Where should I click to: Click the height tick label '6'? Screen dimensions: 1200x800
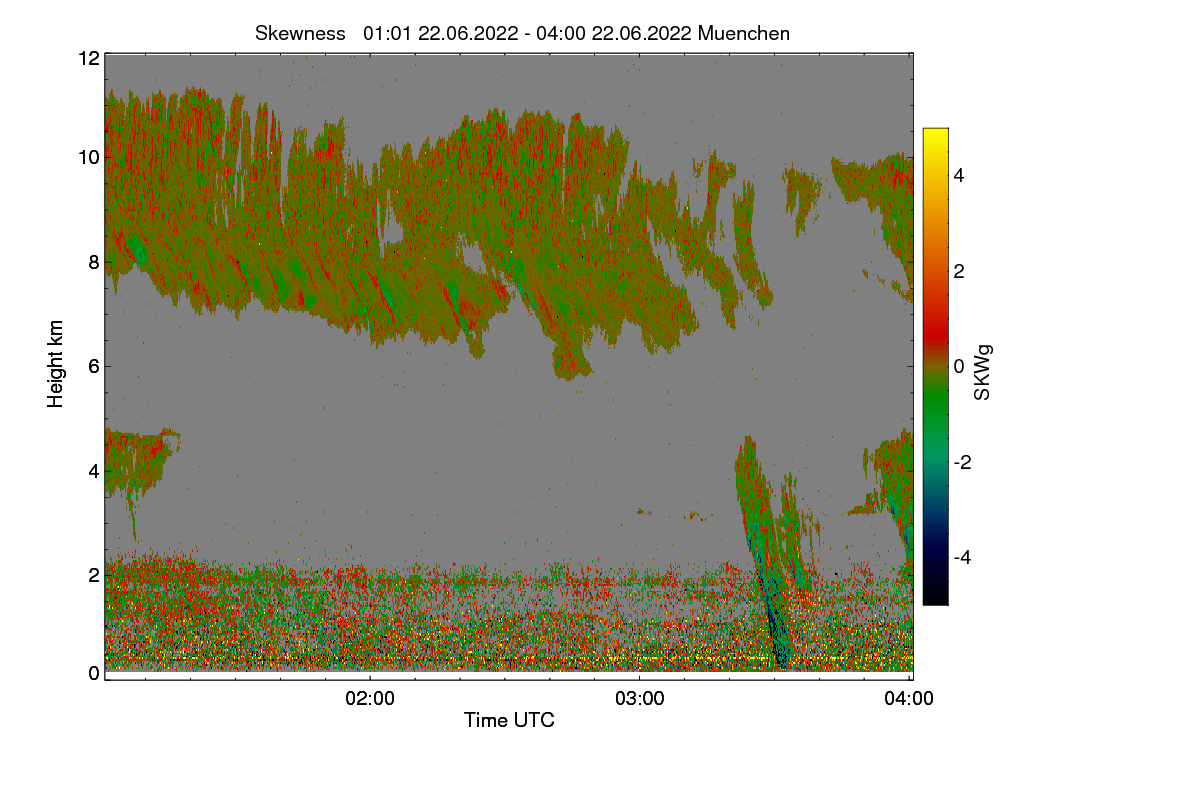93,366
